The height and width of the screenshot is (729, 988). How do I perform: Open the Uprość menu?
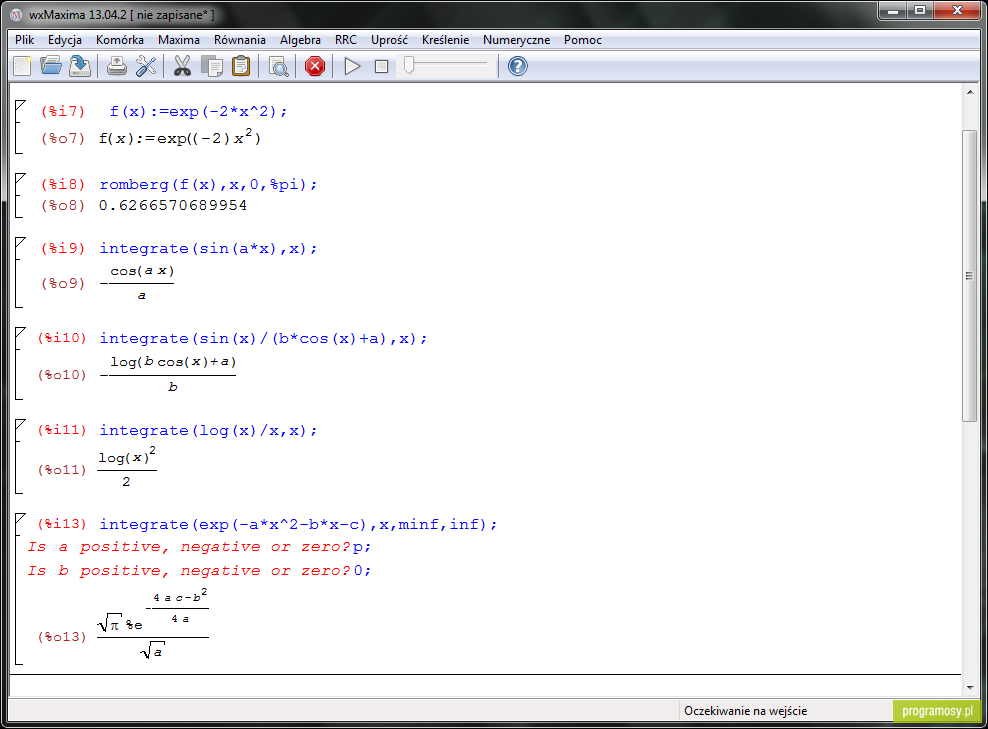tap(389, 40)
